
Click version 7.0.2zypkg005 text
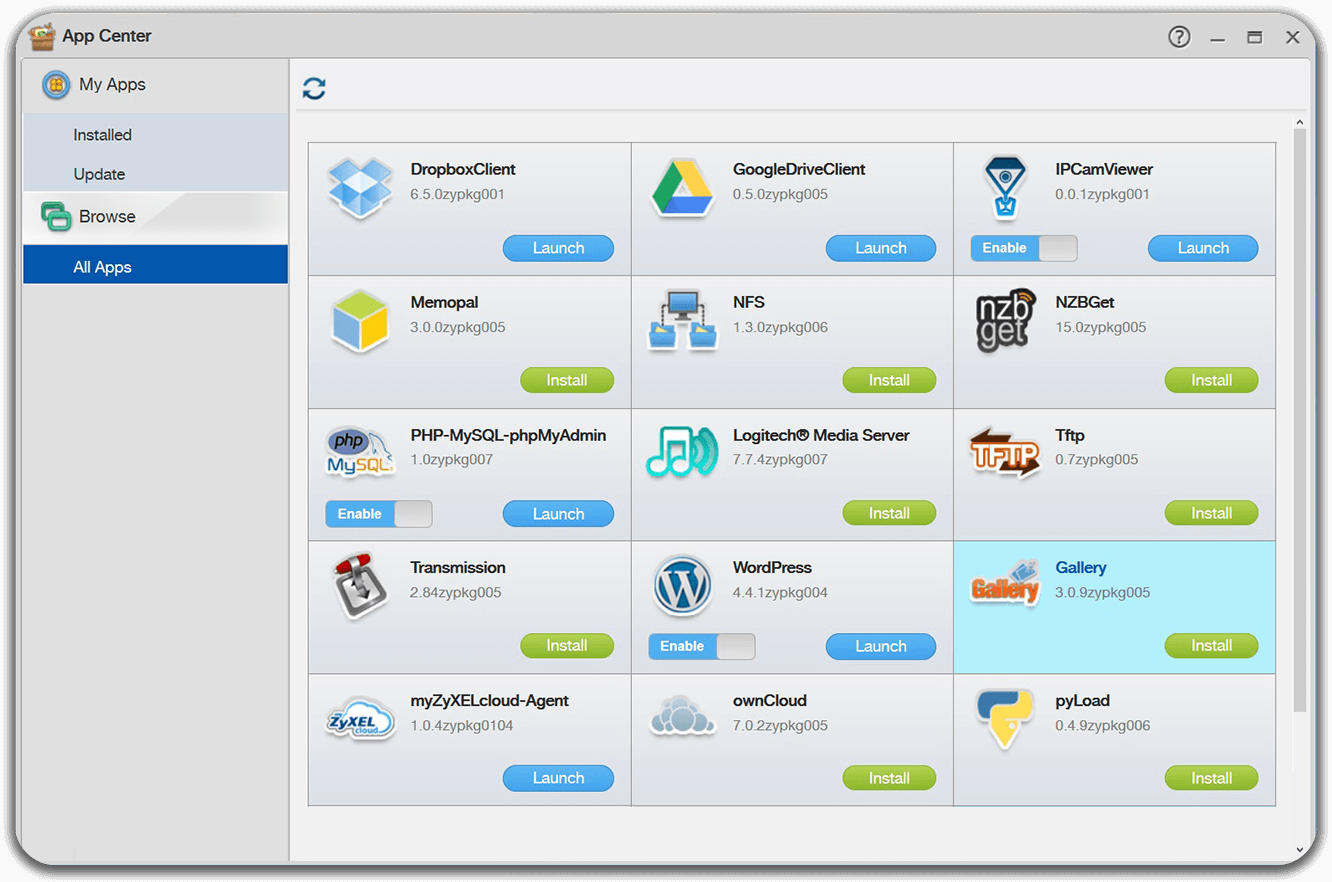pos(780,725)
